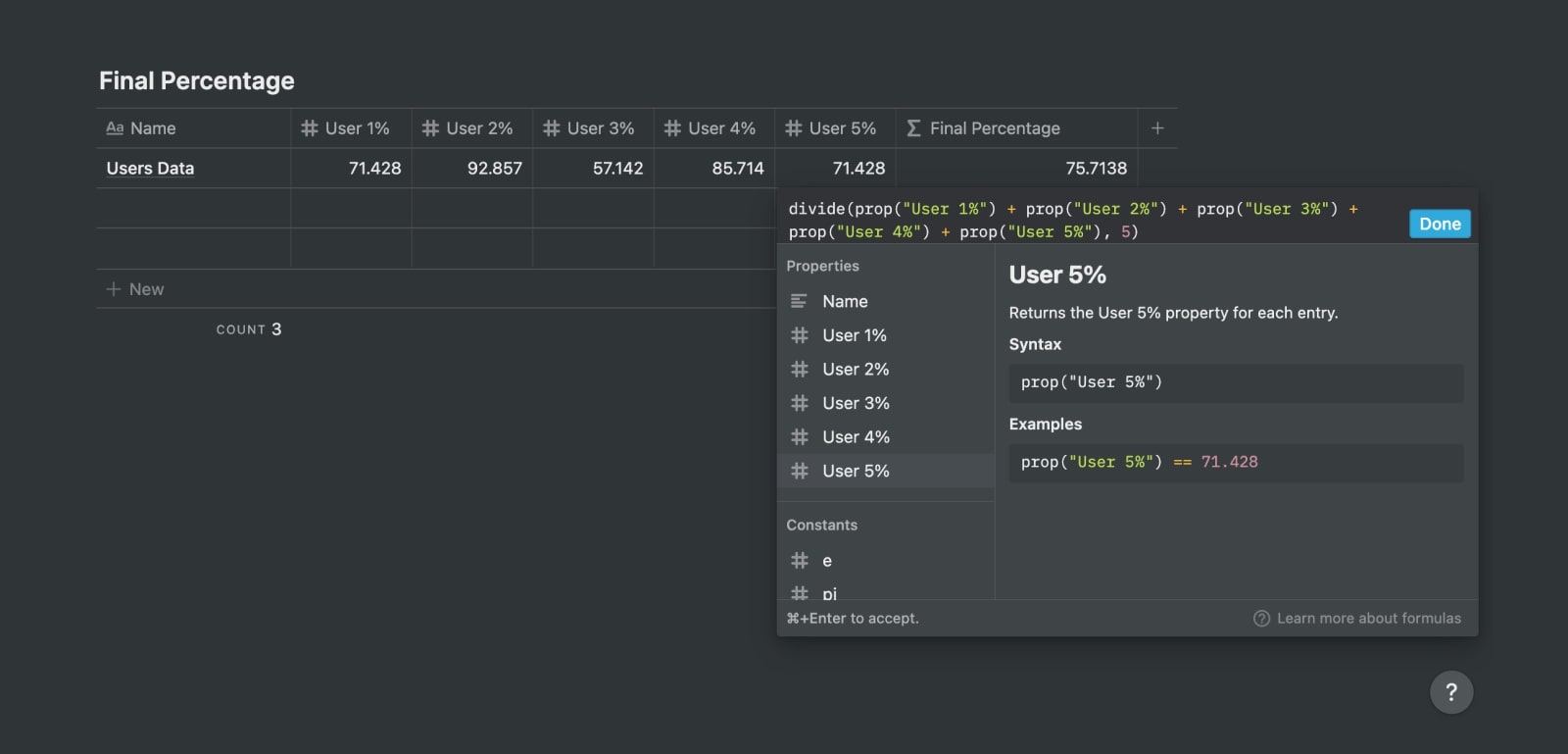This screenshot has width=1568, height=754.
Task: Open the User 3% column header
Action: pyautogui.click(x=593, y=128)
